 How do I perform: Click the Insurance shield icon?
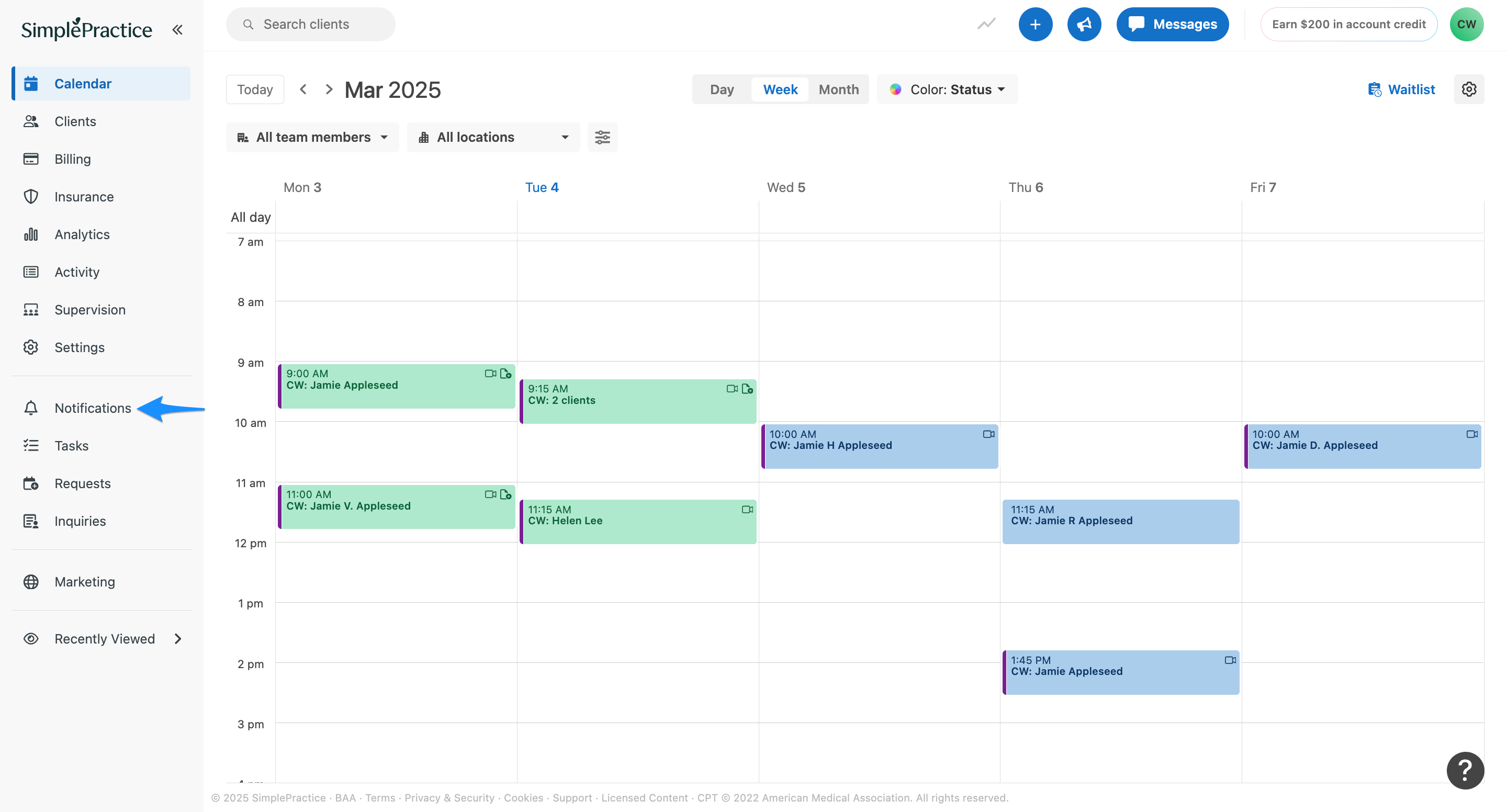tap(31, 197)
